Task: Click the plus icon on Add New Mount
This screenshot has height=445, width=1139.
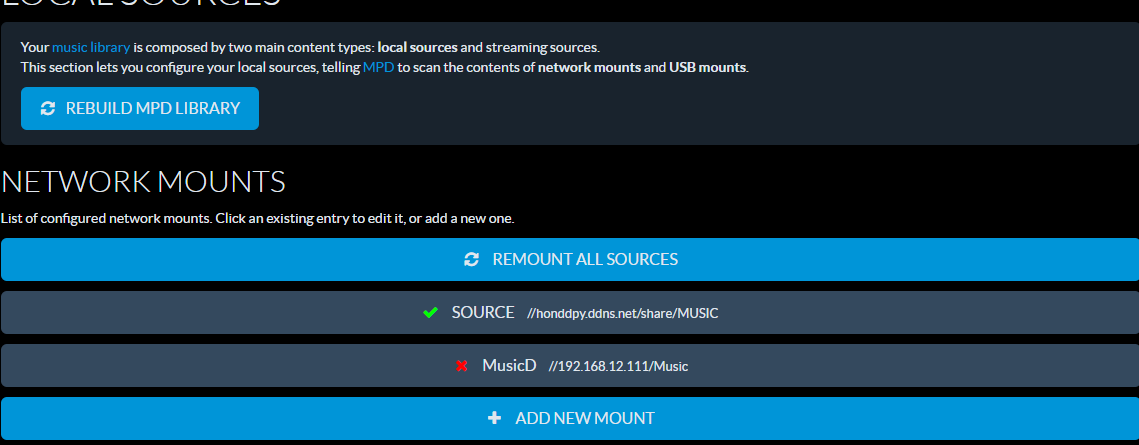Action: (495, 418)
